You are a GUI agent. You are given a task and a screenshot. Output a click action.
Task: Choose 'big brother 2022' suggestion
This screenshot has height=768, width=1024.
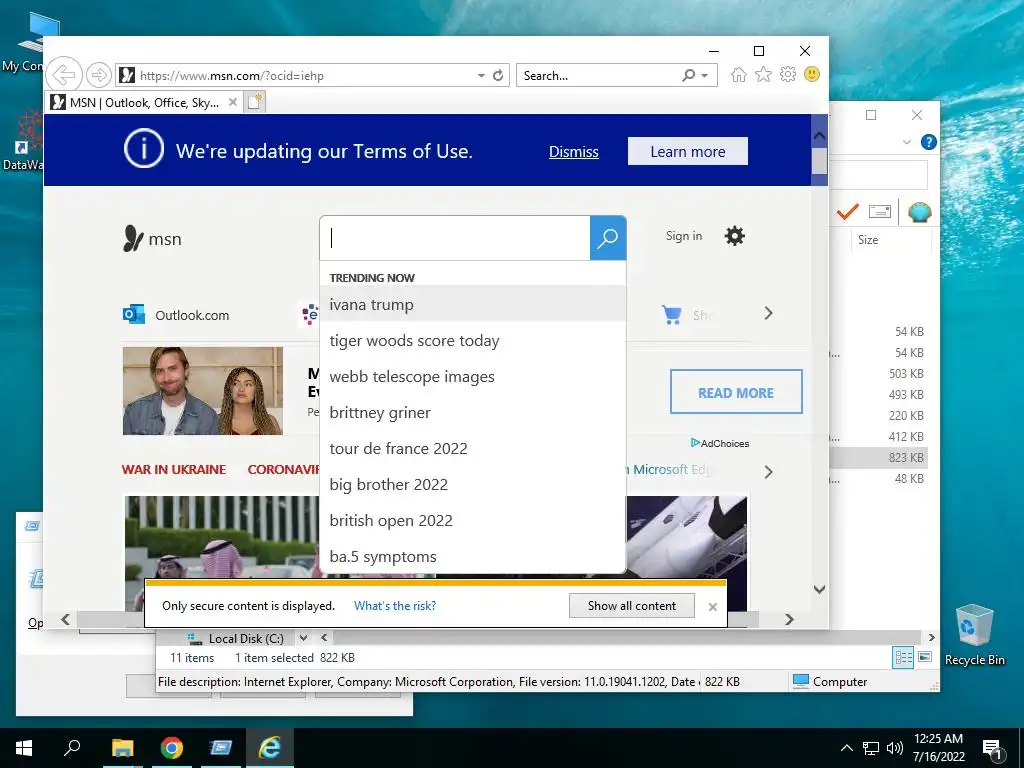[473, 484]
